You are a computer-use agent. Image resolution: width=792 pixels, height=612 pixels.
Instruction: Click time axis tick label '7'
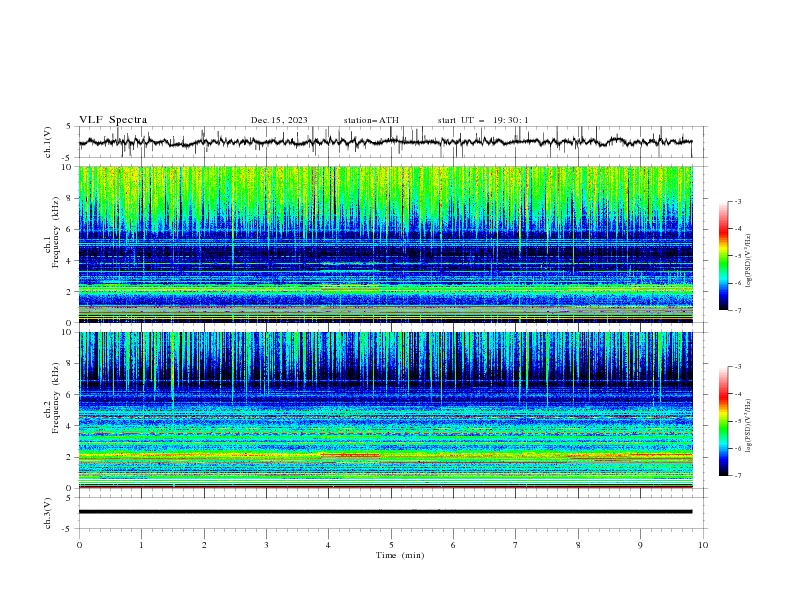[x=516, y=545]
